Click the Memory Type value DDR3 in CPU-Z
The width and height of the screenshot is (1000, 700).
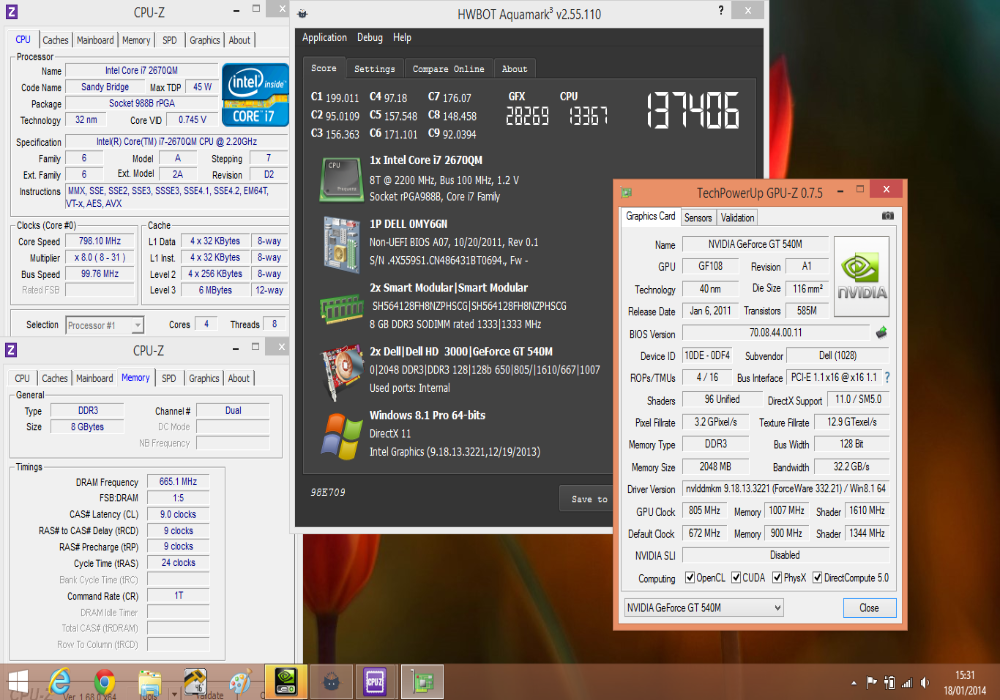pos(87,410)
